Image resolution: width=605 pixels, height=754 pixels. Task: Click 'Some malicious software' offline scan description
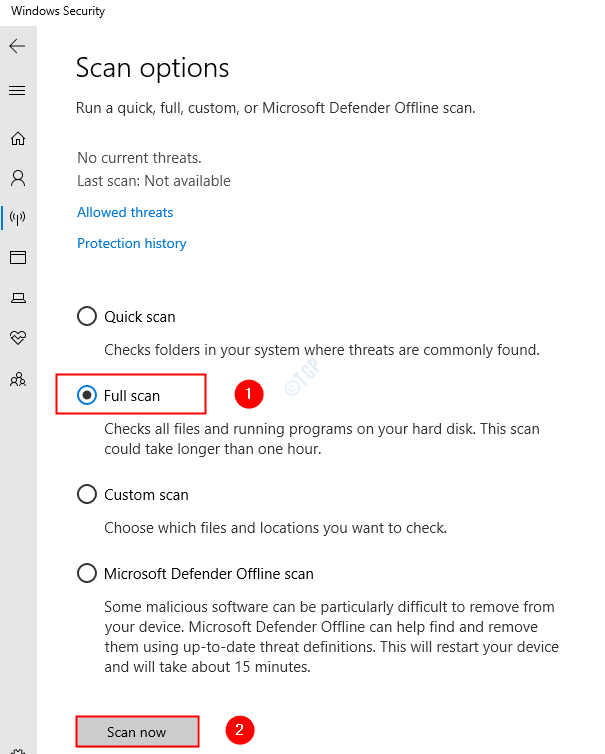coord(331,637)
